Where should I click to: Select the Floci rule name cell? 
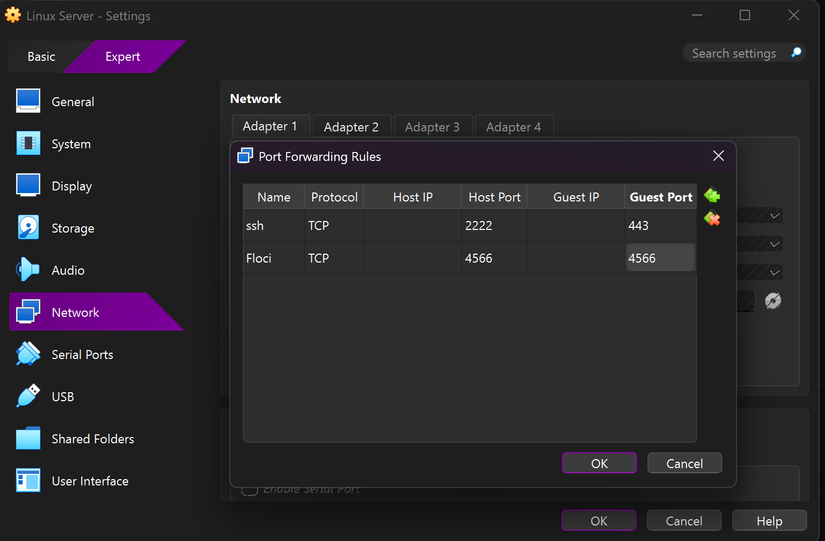(x=274, y=258)
